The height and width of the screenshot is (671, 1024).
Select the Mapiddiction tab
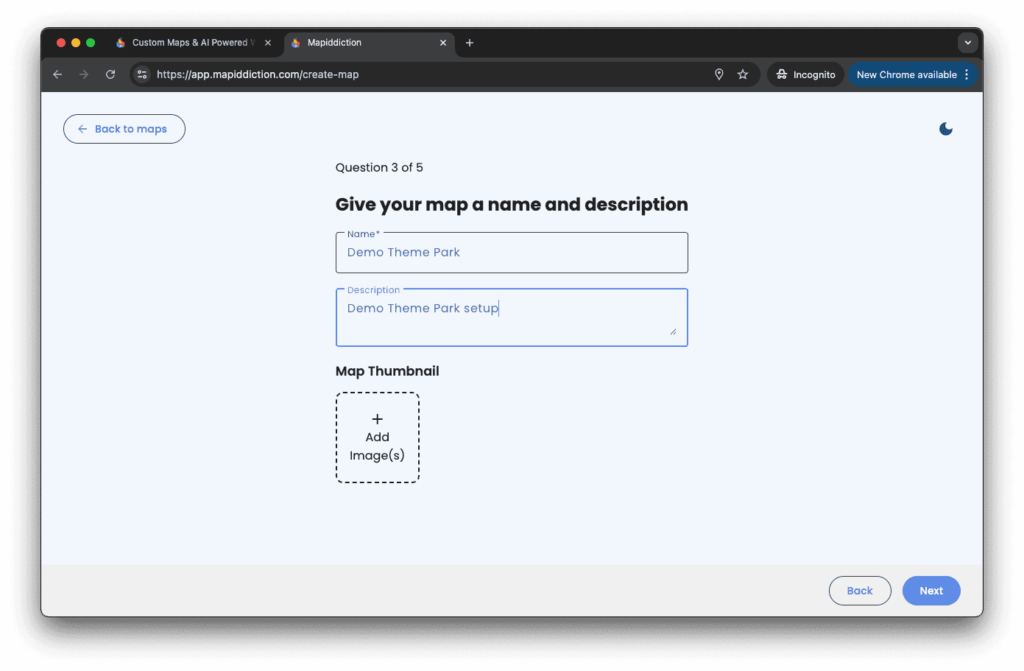tap(360, 43)
